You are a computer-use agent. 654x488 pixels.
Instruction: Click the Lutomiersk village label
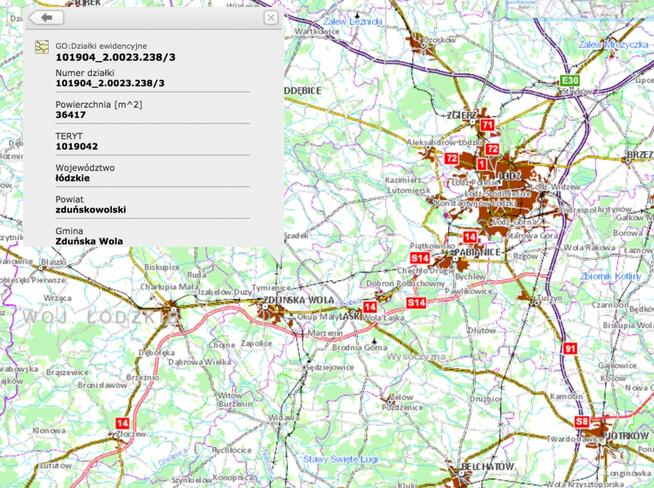pos(409,190)
